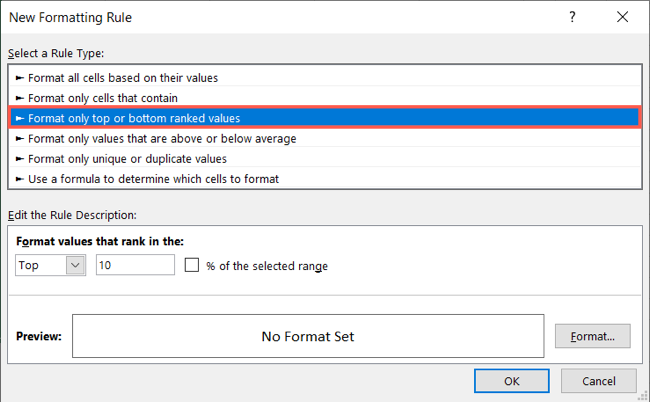Screen dimensions: 650x402
Task: Pick 'Format only values above or below average'
Action: (162, 138)
